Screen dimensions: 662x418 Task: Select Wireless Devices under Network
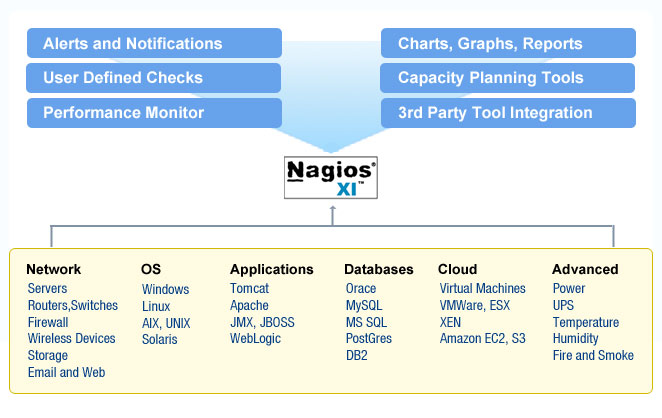pos(71,338)
